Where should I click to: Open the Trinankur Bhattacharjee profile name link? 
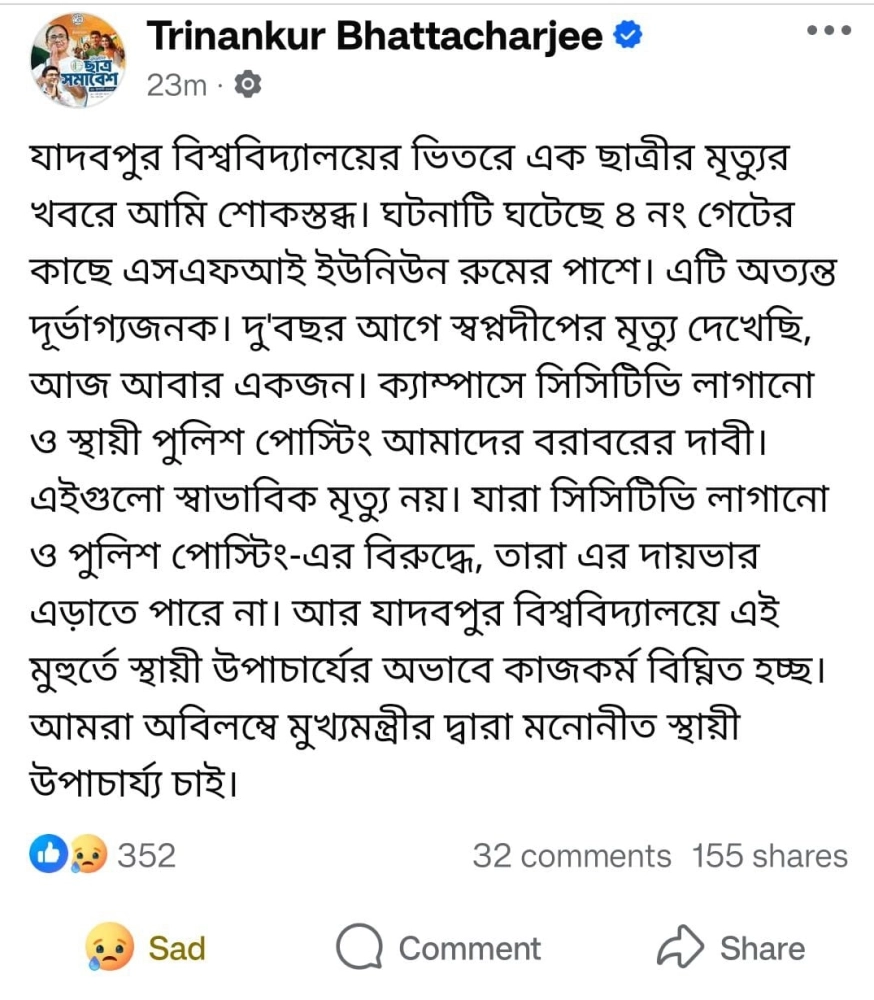click(375, 36)
